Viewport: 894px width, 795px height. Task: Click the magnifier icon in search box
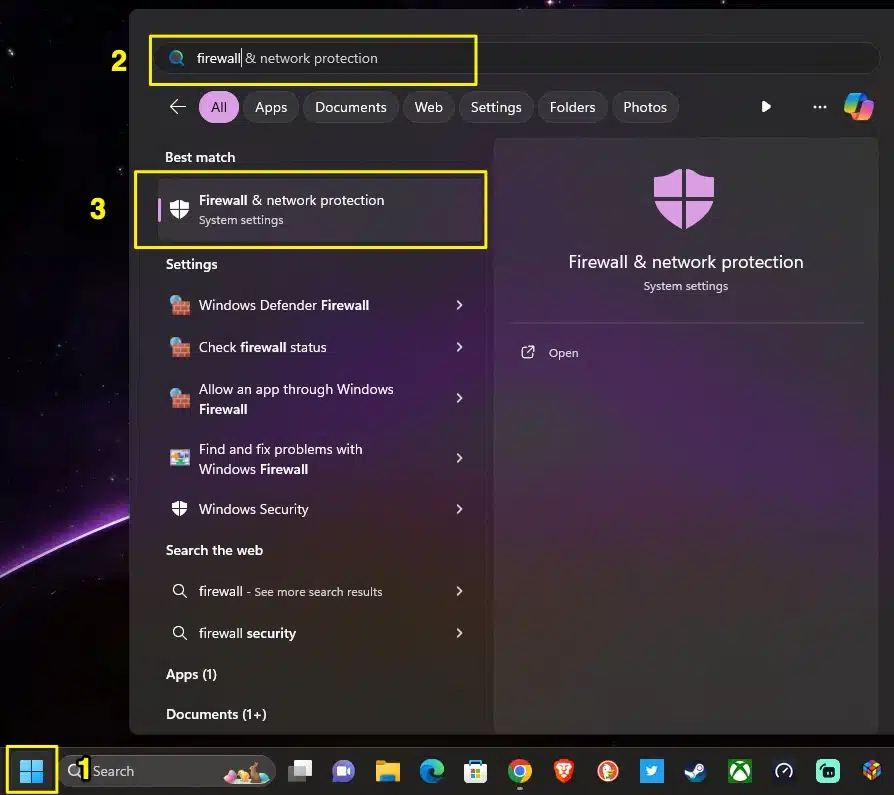pyautogui.click(x=177, y=58)
